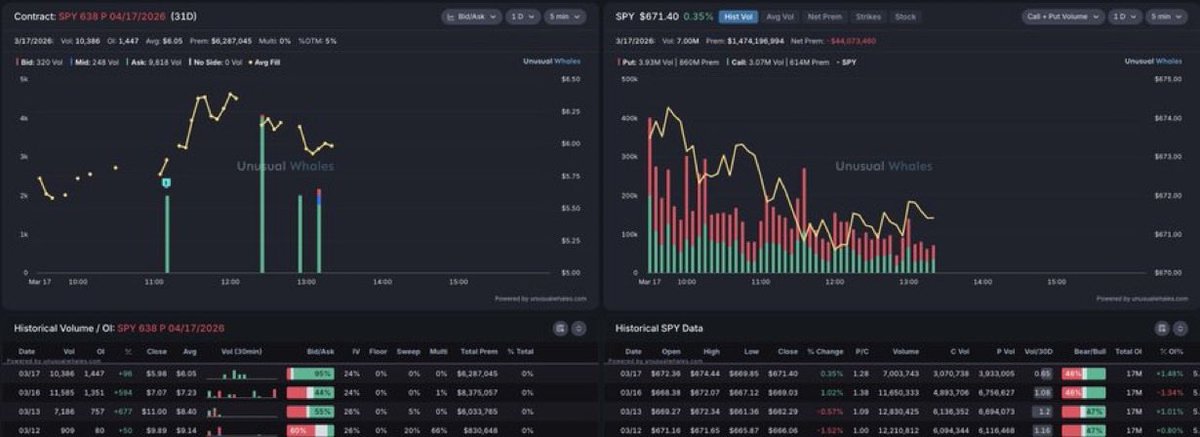1200x437 pixels.
Task: Click the '0.65' Vol/30D cell
Action: point(1042,373)
